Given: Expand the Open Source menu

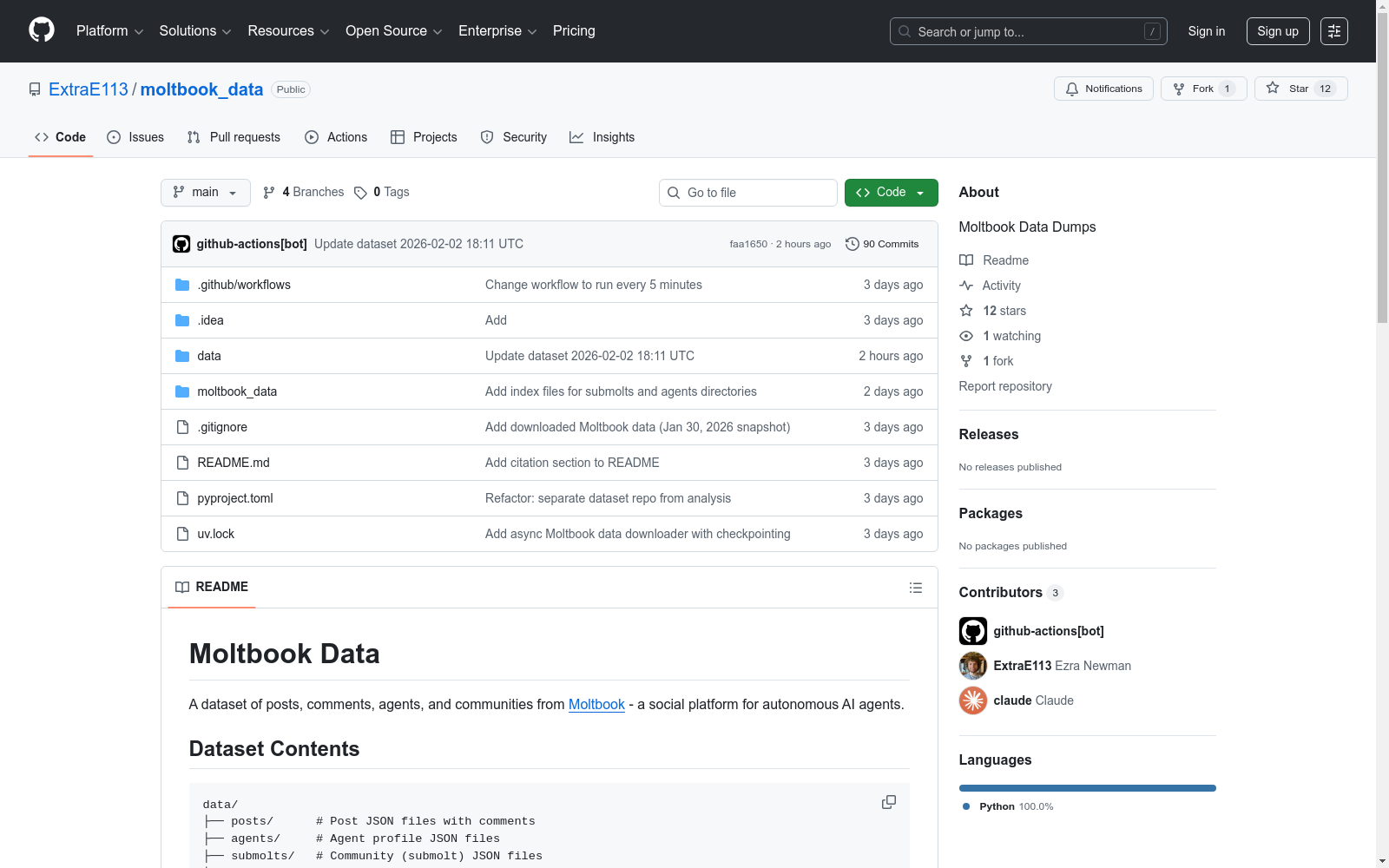Looking at the screenshot, I should click(x=394, y=31).
